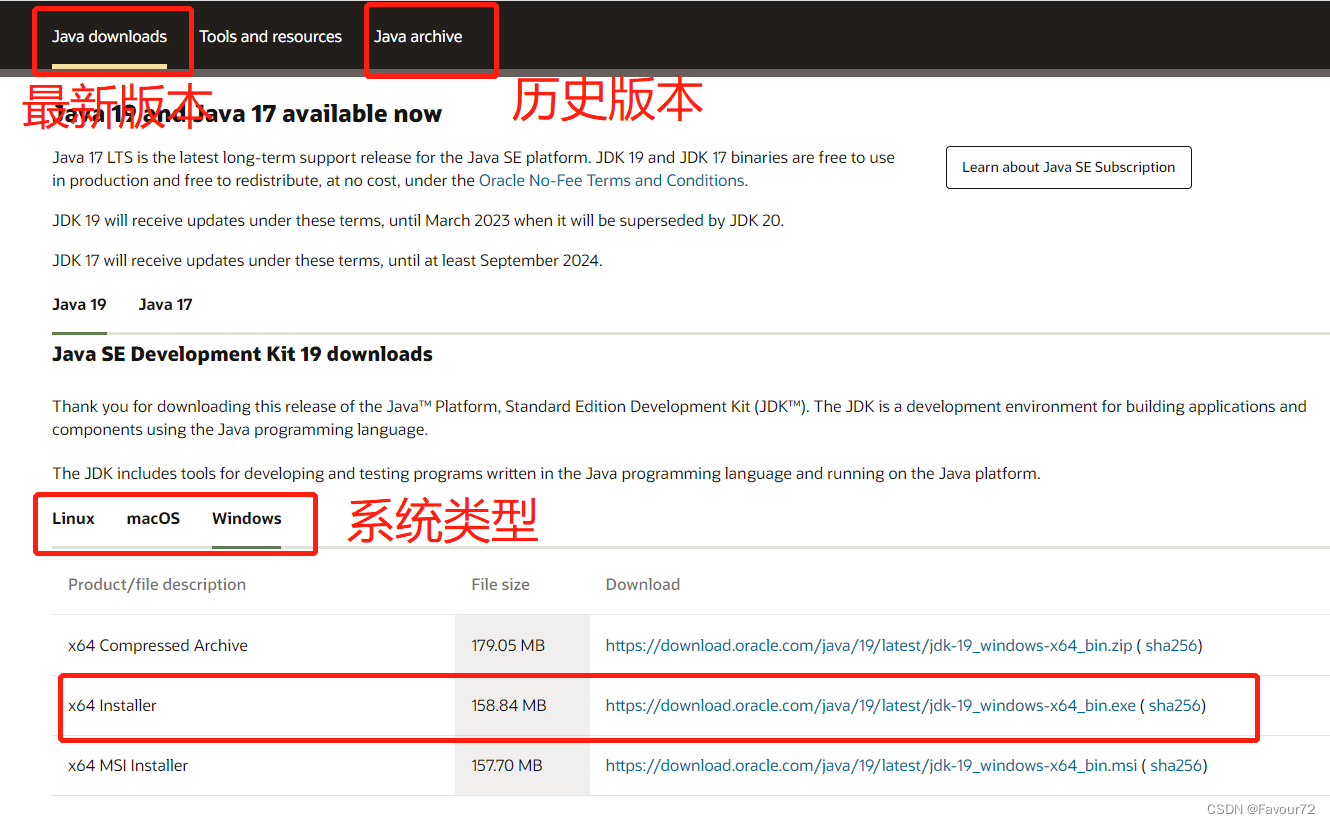Click the Product/file description column header
1330x824 pixels.
(157, 584)
